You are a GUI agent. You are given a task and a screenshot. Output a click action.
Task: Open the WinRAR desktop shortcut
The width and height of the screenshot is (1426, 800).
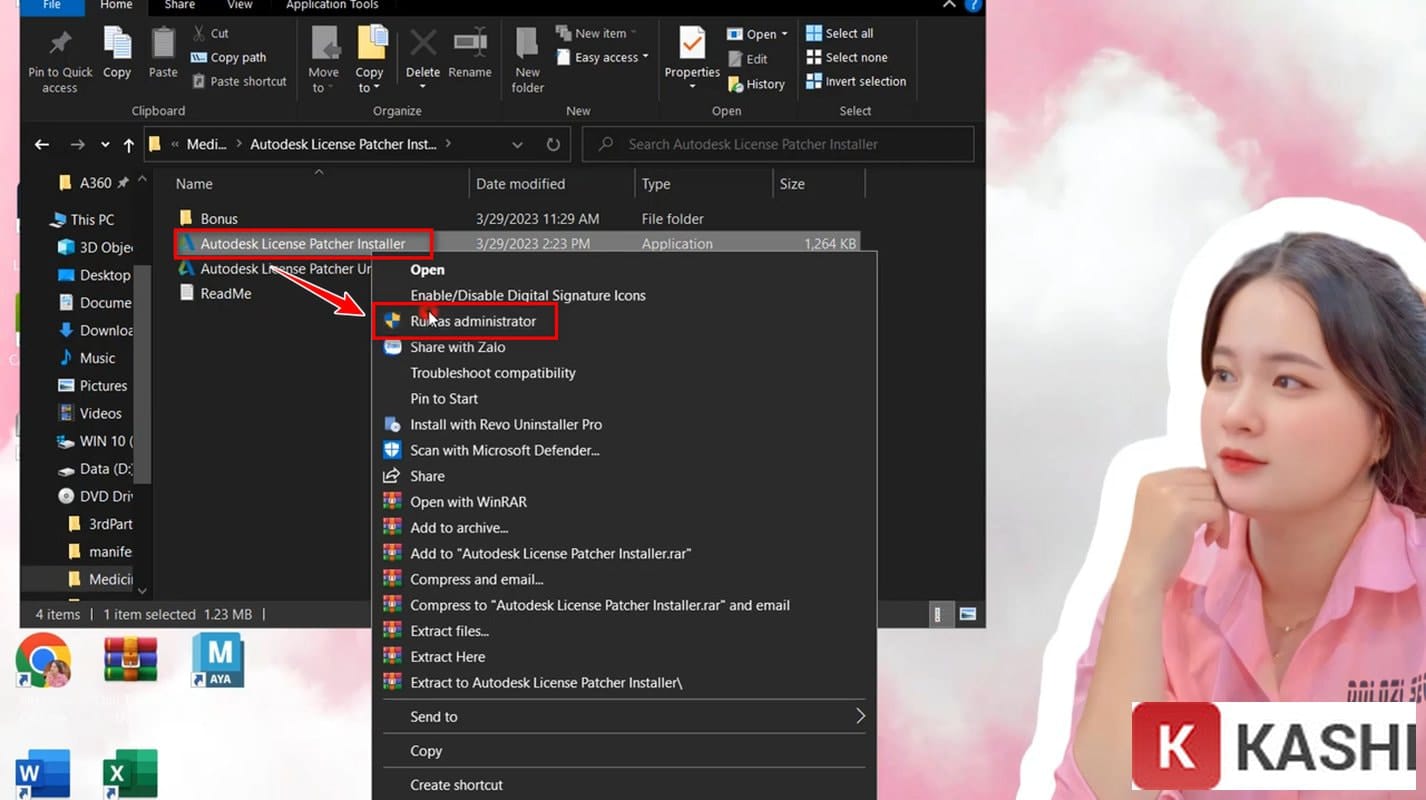(x=131, y=661)
